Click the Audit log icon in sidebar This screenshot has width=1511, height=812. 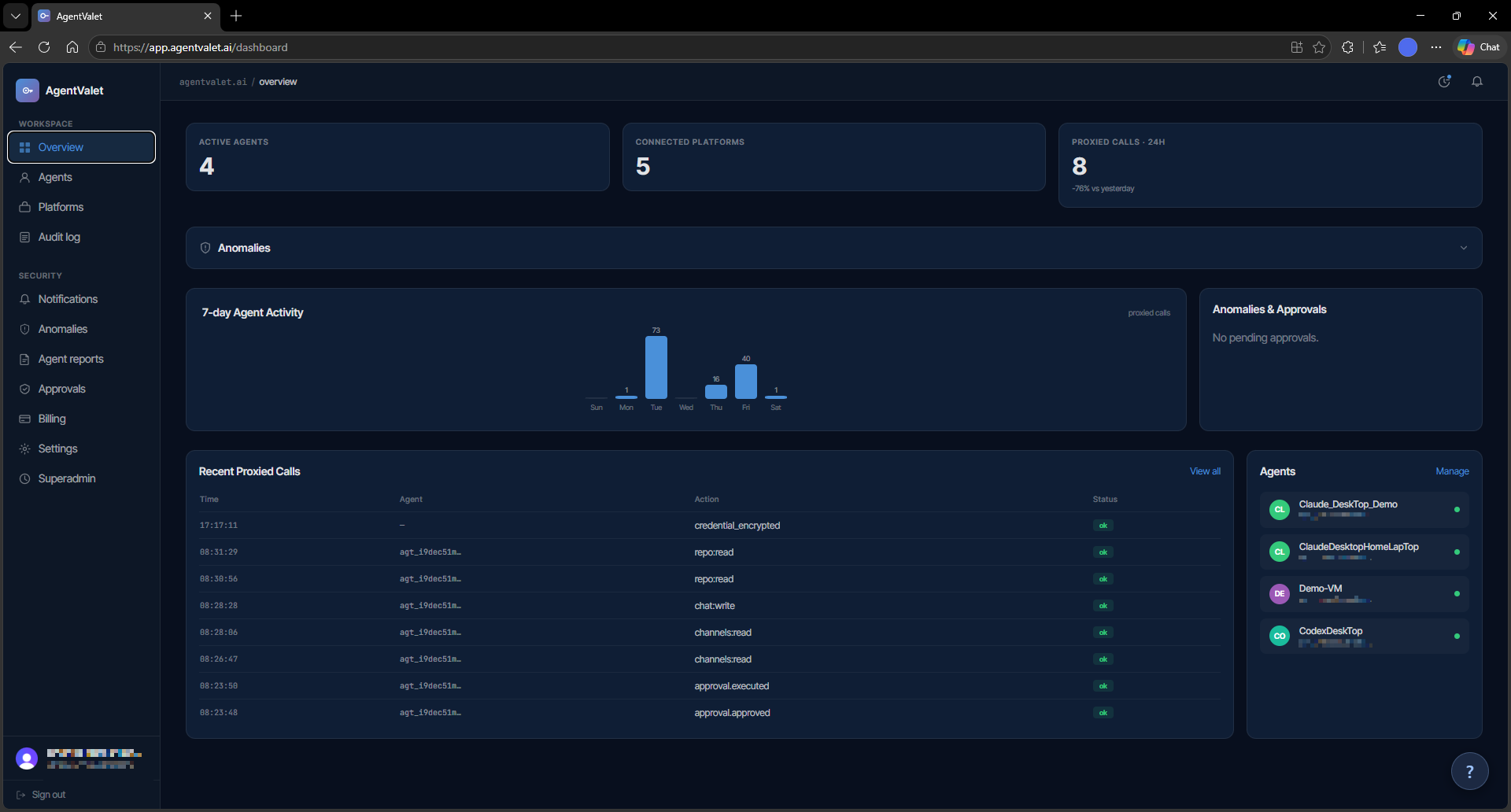(x=24, y=237)
